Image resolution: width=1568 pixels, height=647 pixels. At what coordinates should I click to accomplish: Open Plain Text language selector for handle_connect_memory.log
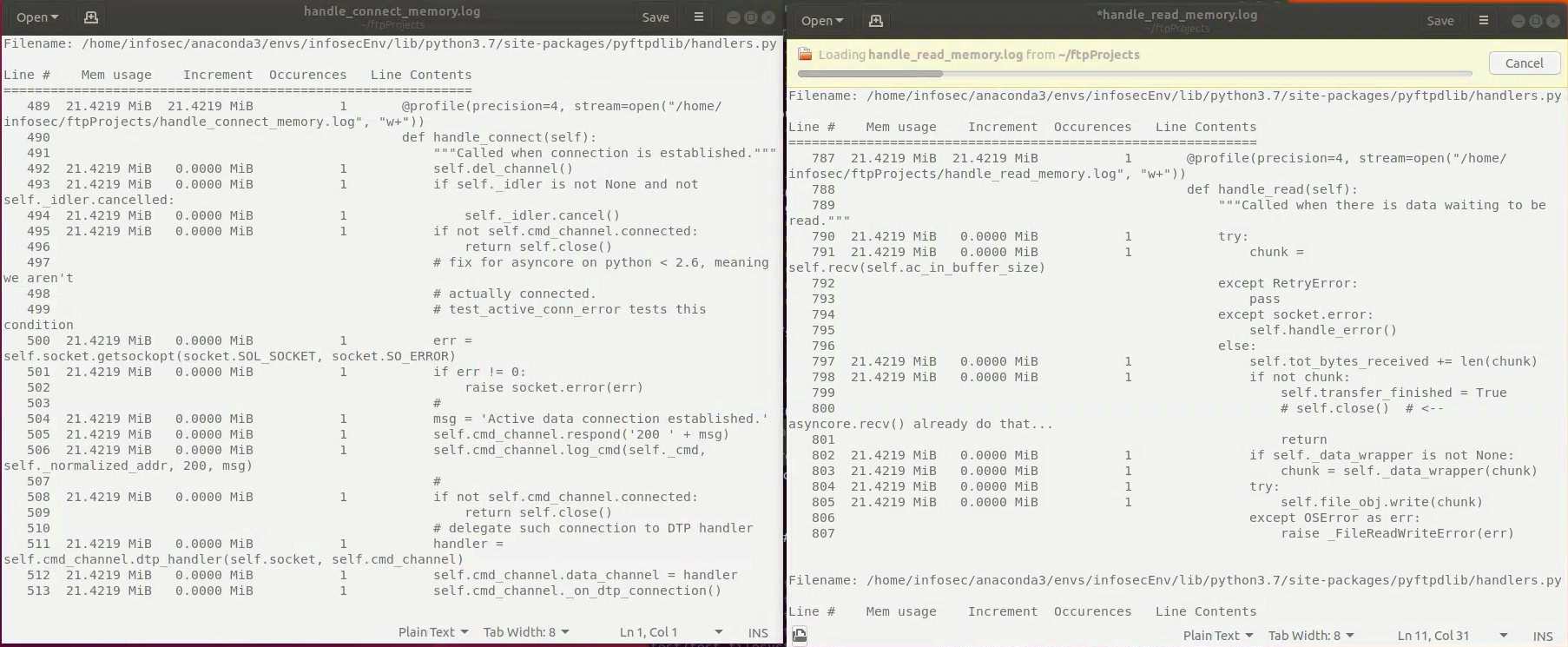pyautogui.click(x=432, y=632)
